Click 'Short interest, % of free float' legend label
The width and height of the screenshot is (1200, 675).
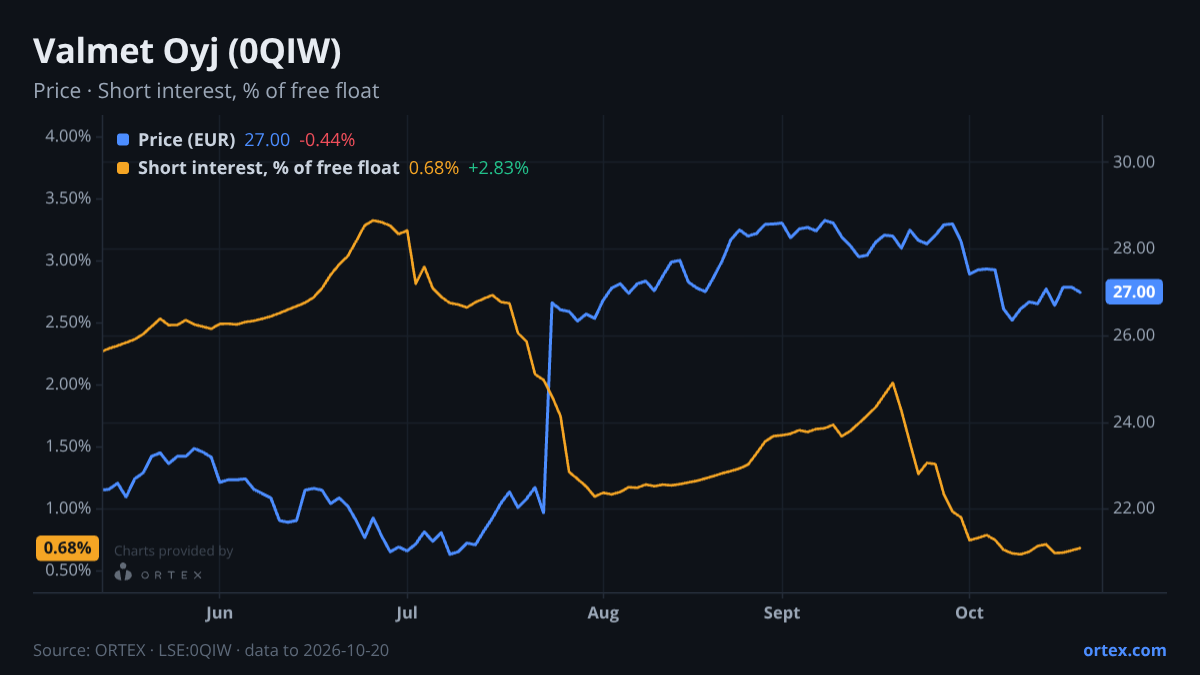click(x=268, y=168)
